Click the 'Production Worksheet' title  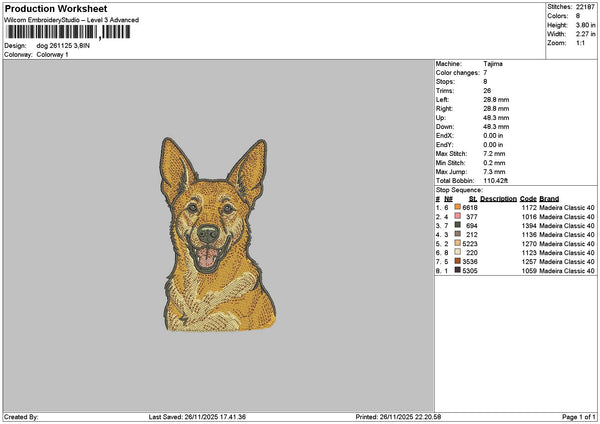point(56,8)
